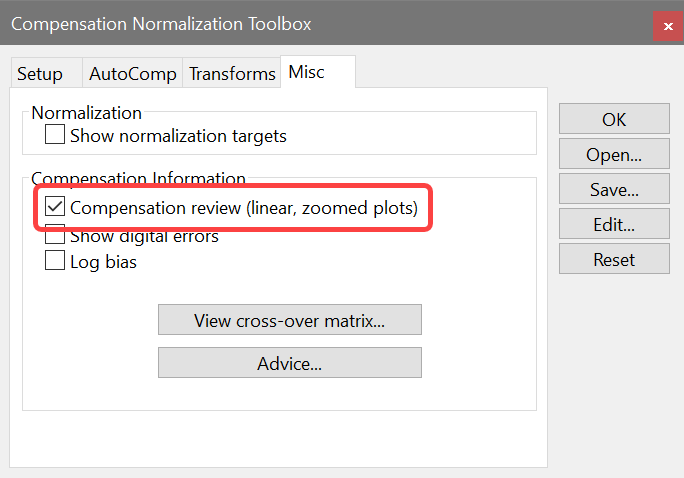Reset the compensation settings

pos(614,260)
